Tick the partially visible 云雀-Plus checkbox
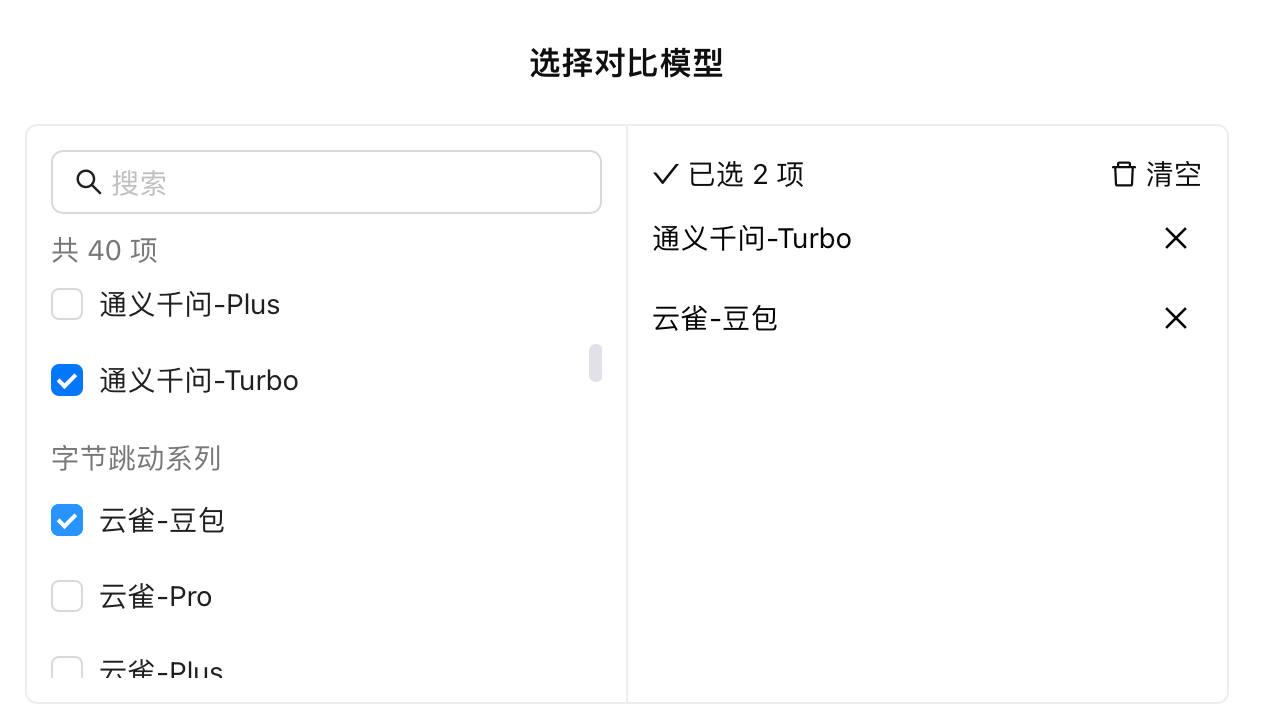 point(67,668)
